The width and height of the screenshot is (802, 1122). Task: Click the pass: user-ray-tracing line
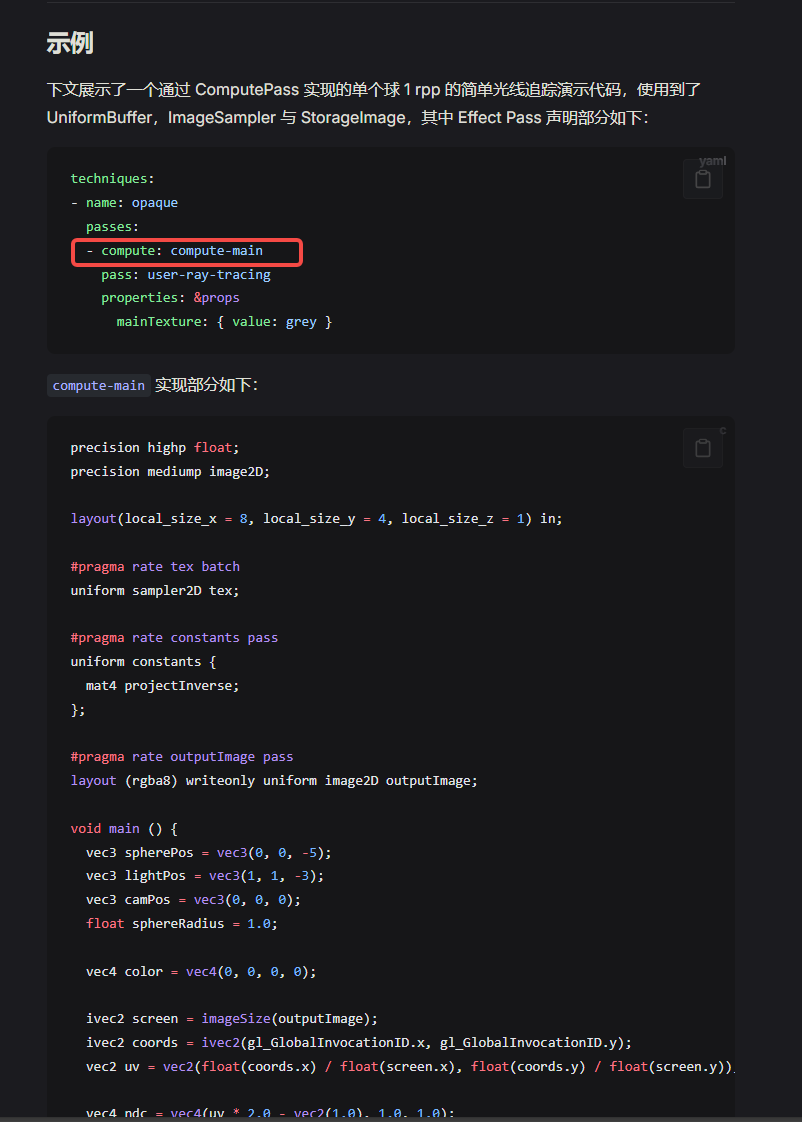pyautogui.click(x=185, y=274)
